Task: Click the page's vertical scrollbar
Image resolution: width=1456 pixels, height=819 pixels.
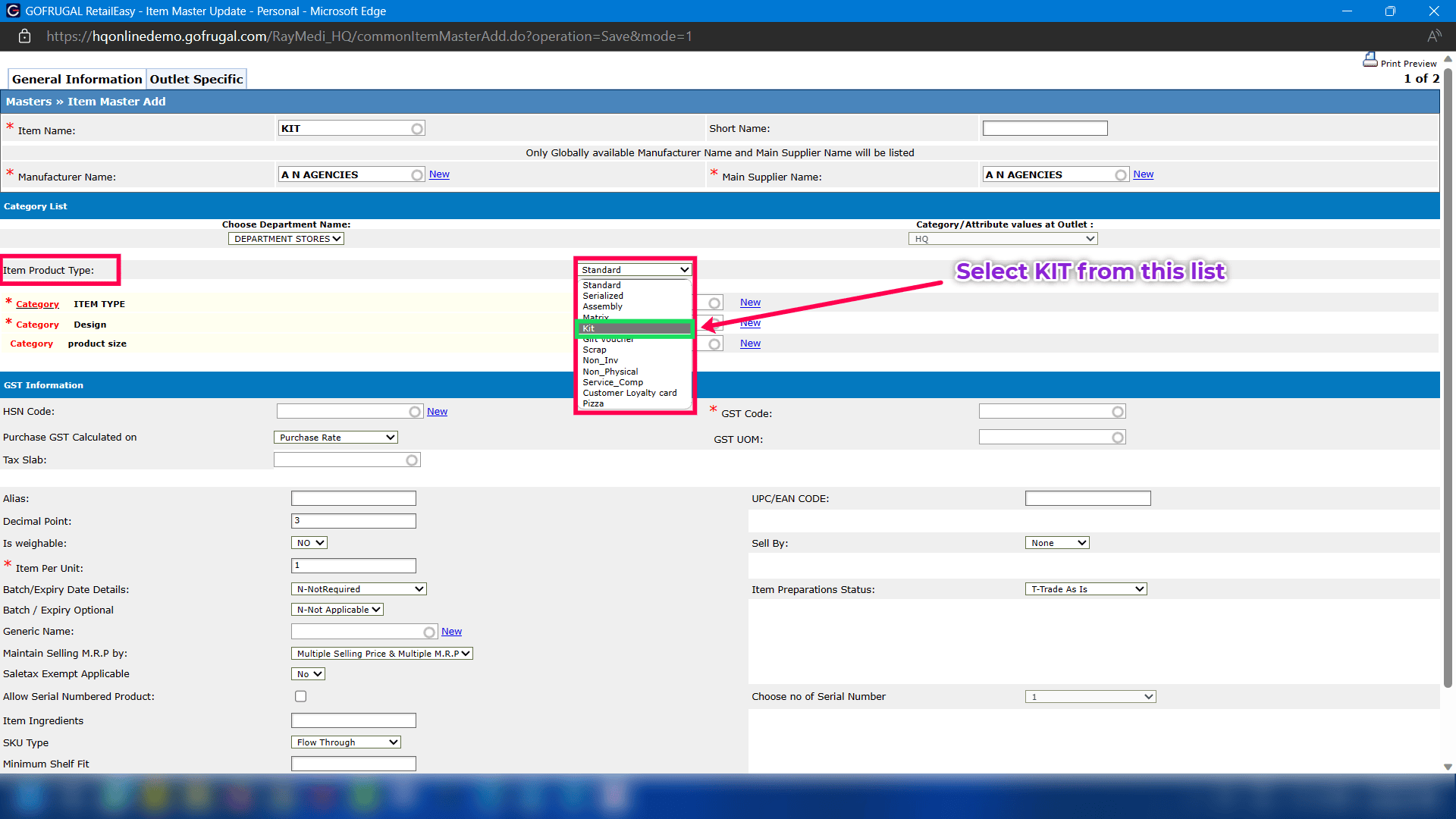Action: click(1448, 379)
